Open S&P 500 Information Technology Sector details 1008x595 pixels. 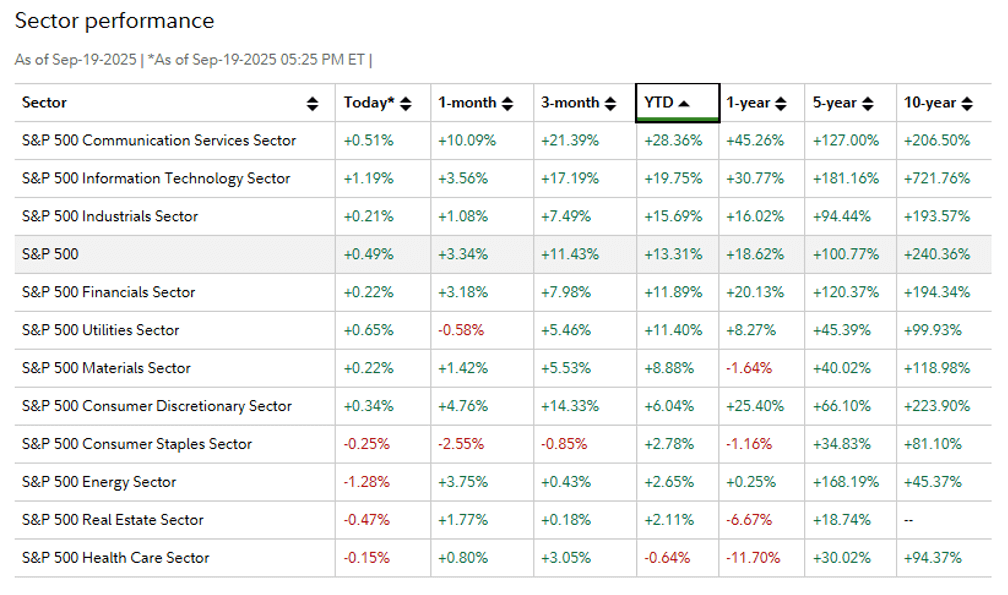[157, 178]
